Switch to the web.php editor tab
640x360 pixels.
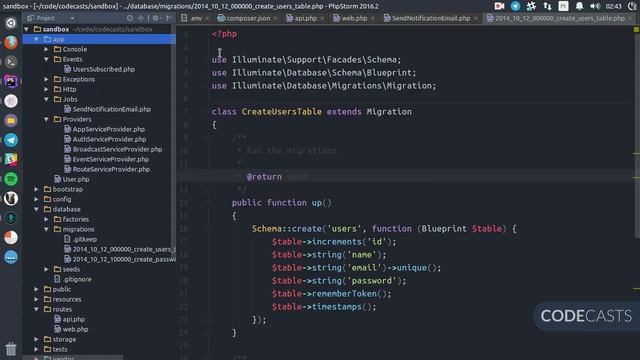coord(353,18)
